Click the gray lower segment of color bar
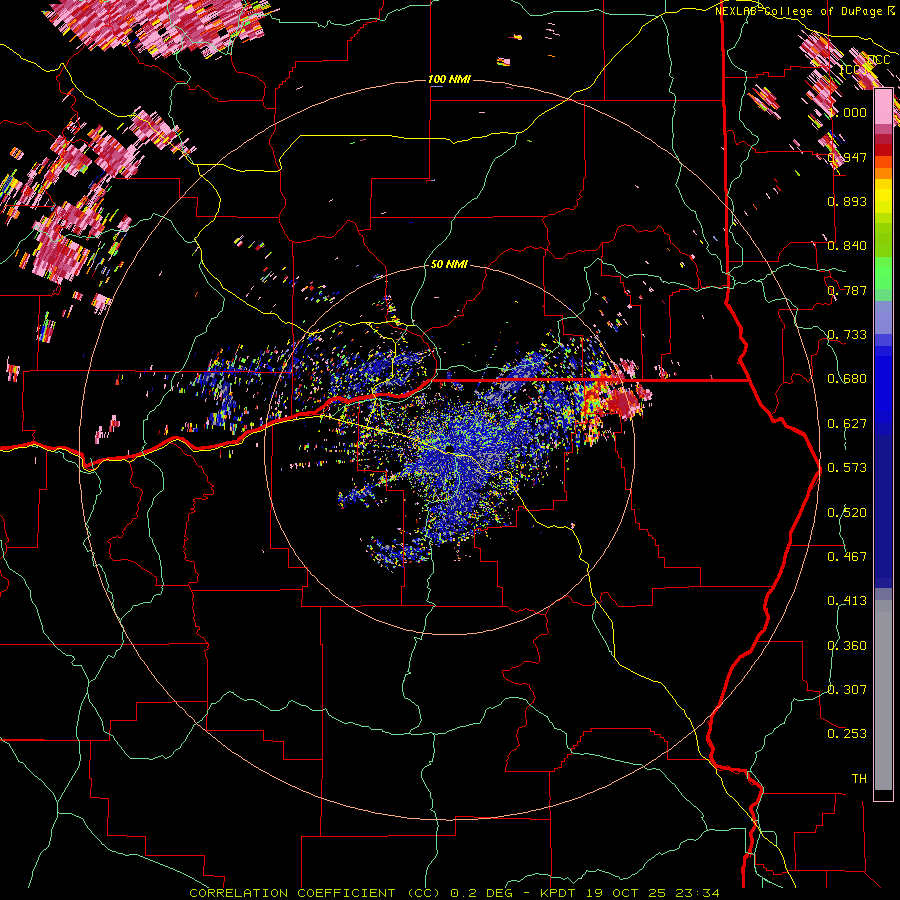This screenshot has height=900, width=900. pyautogui.click(x=883, y=695)
